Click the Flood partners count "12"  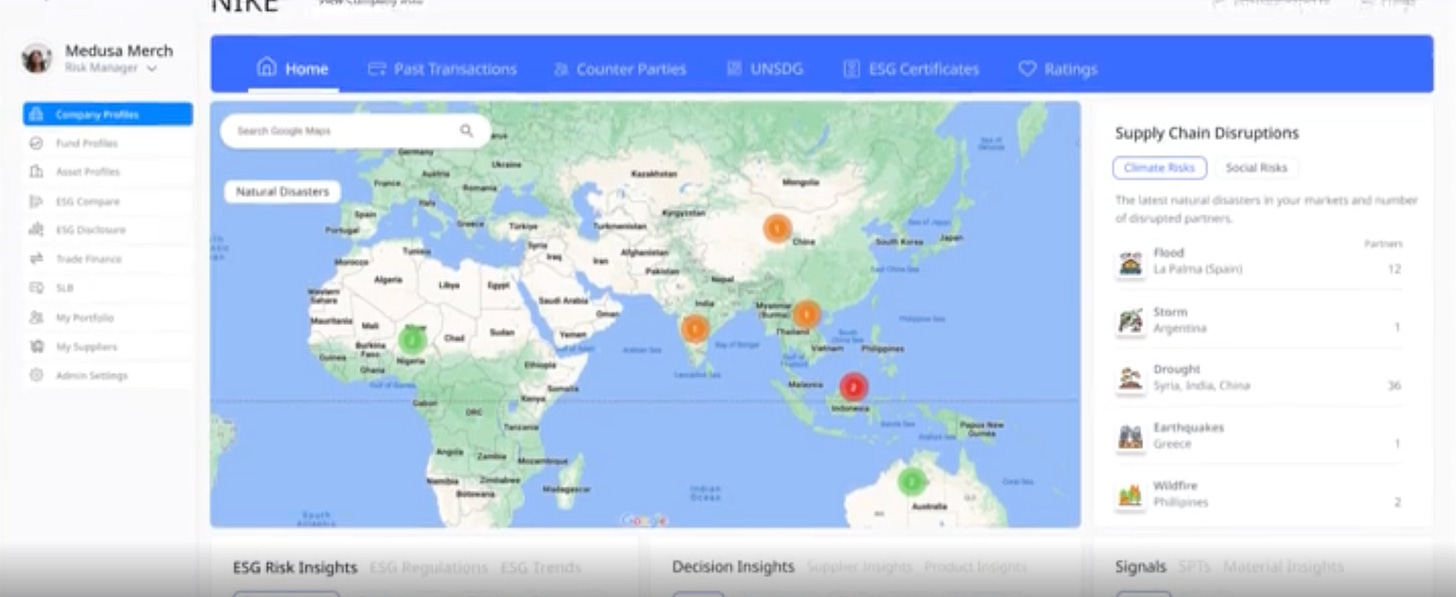(1394, 269)
